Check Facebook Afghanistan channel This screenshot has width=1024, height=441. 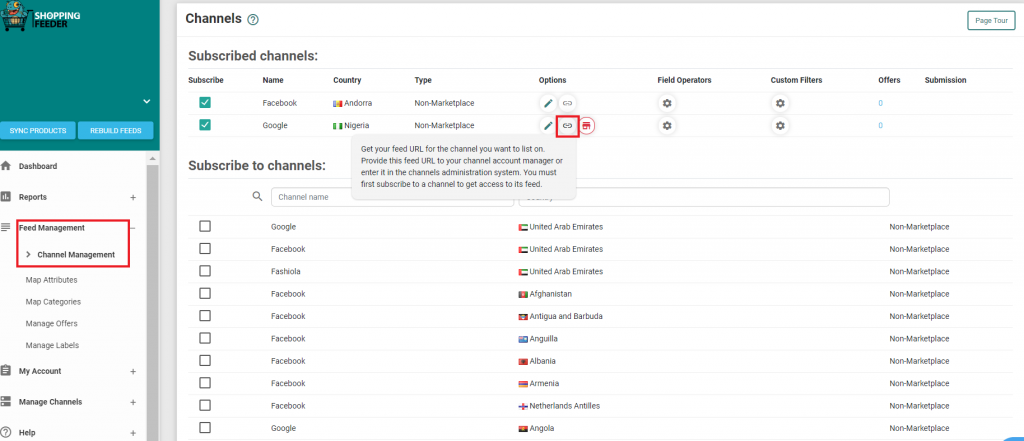(x=205, y=293)
